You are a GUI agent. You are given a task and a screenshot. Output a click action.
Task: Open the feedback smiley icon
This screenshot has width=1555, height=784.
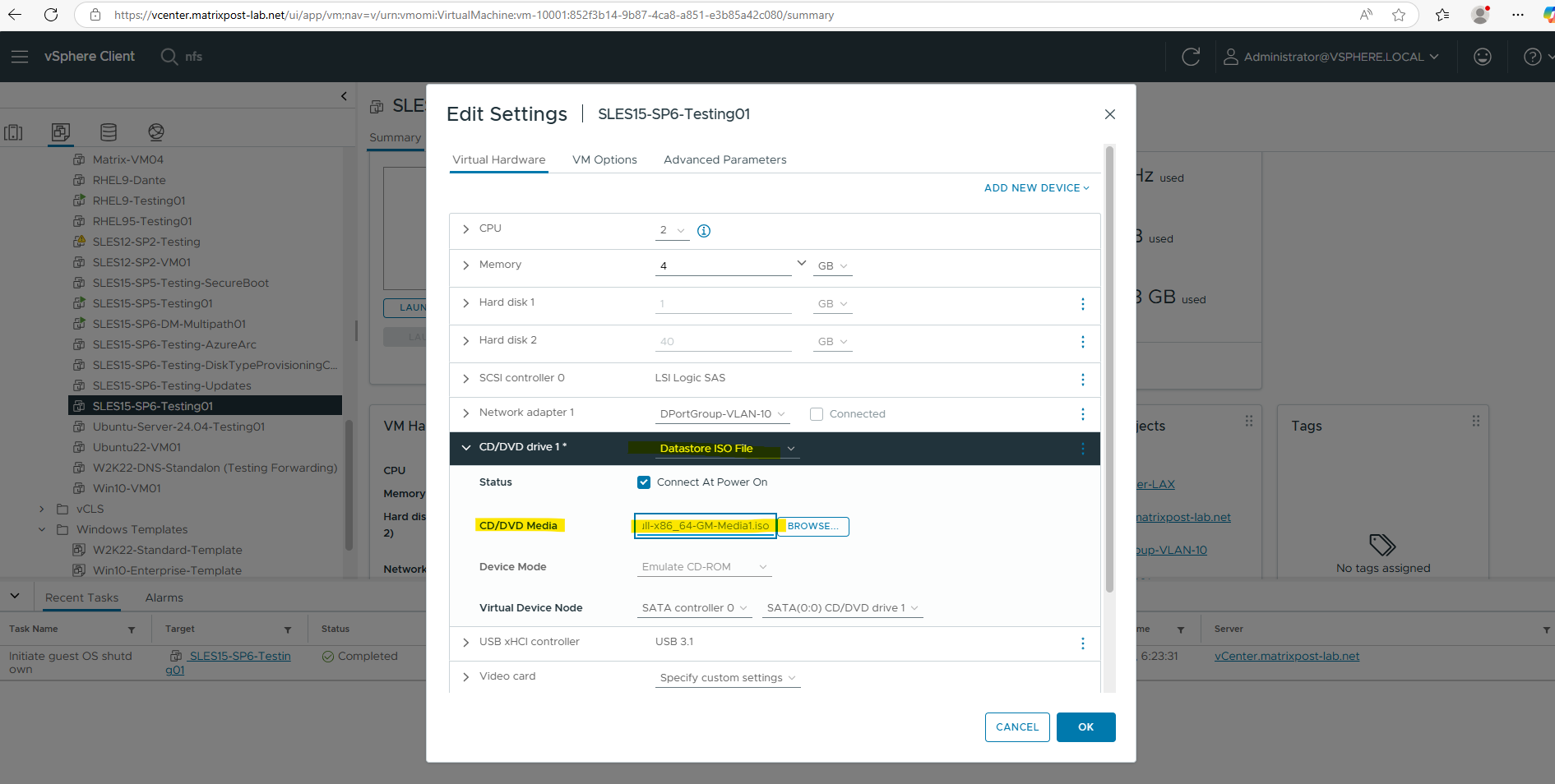[1483, 57]
